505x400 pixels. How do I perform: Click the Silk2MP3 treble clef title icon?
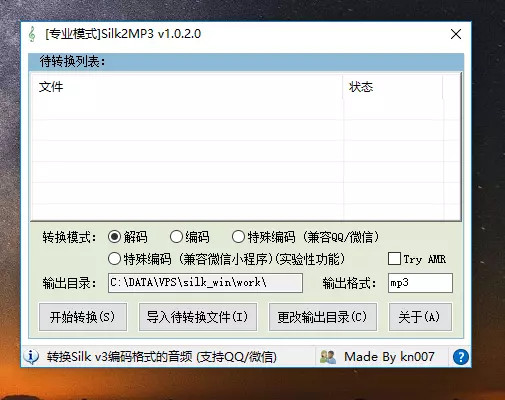(x=32, y=34)
